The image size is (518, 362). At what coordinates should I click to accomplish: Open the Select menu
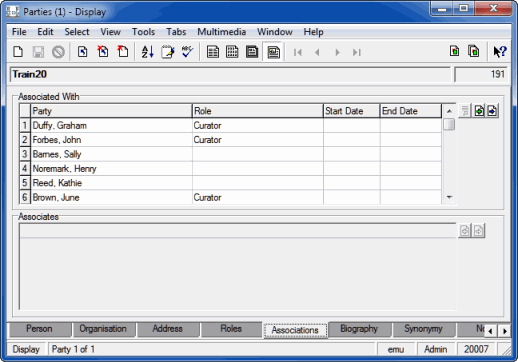(77, 32)
